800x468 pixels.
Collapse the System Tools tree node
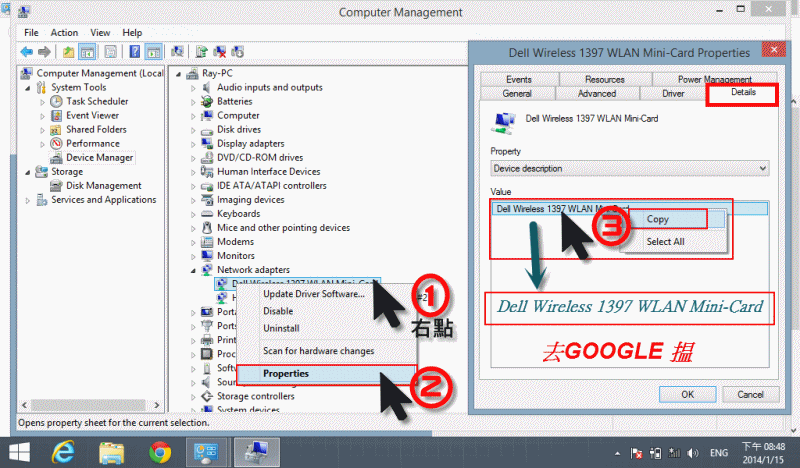coord(28,88)
